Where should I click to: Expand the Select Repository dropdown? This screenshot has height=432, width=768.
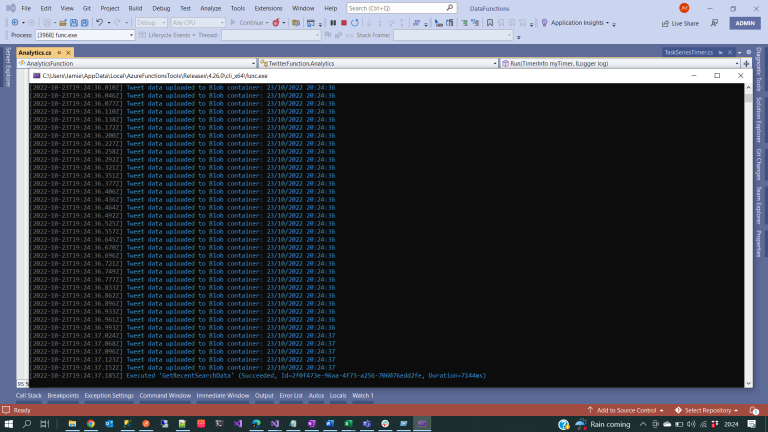point(706,410)
